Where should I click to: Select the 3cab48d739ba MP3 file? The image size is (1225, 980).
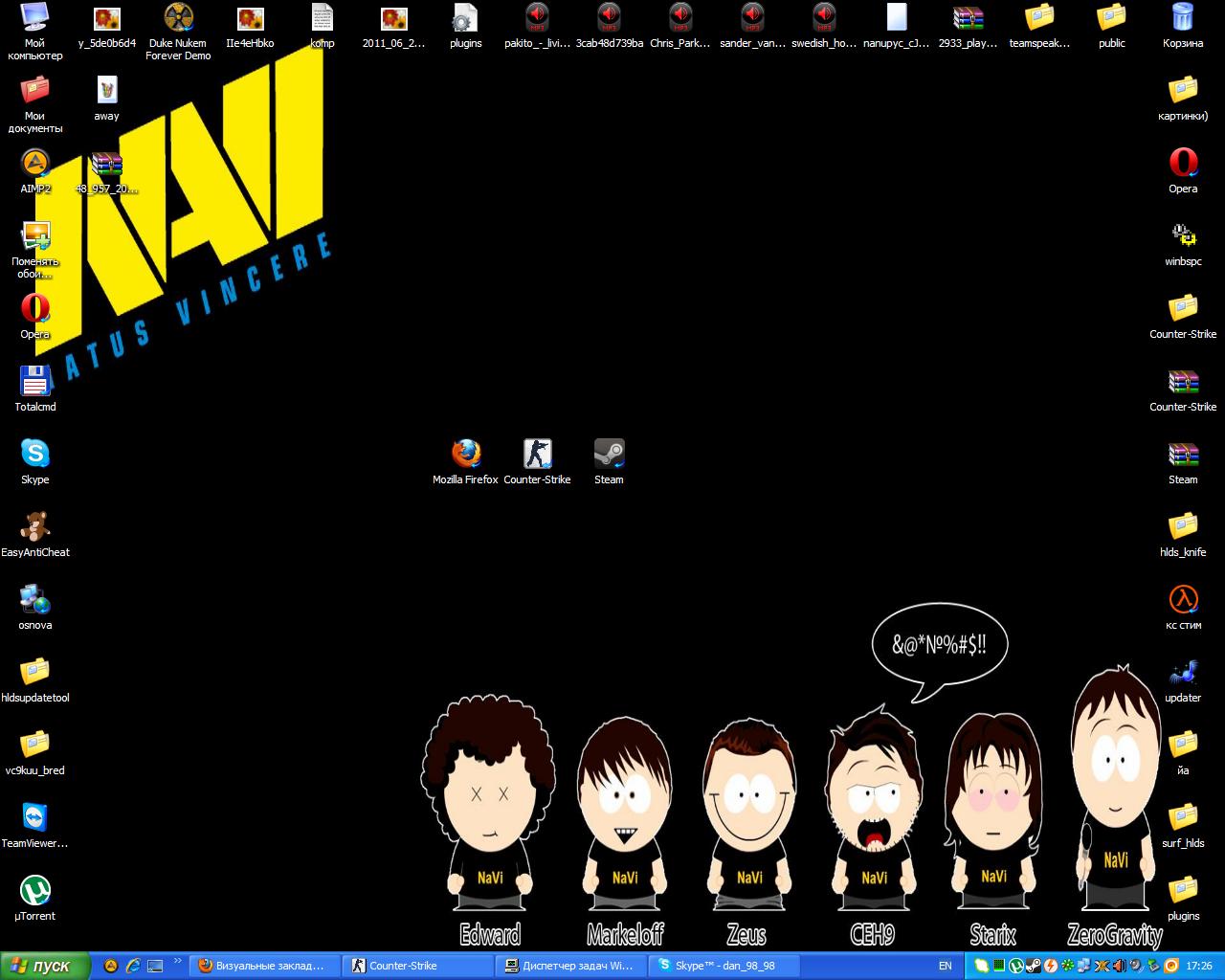pos(609,26)
